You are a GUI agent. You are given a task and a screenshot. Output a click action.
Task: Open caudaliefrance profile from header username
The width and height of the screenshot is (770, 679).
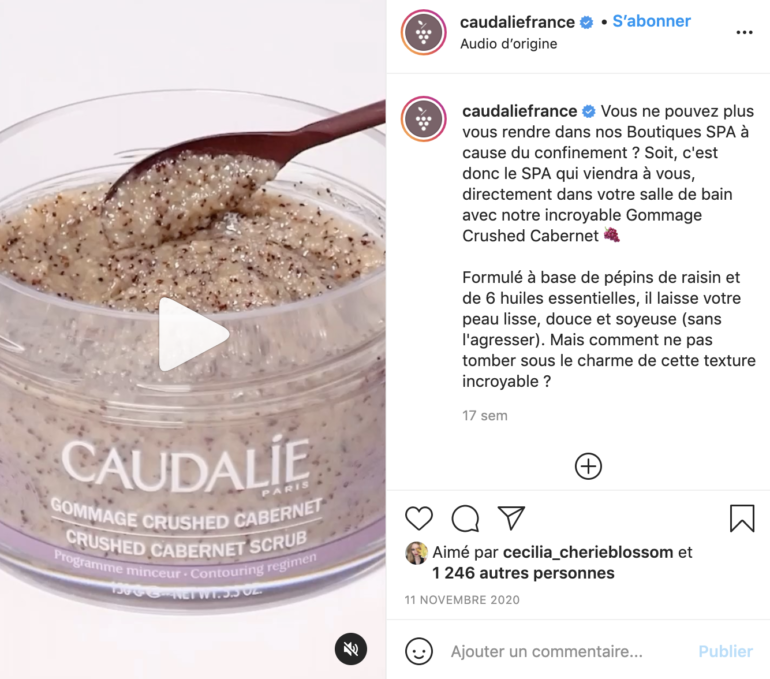pyautogui.click(x=517, y=22)
